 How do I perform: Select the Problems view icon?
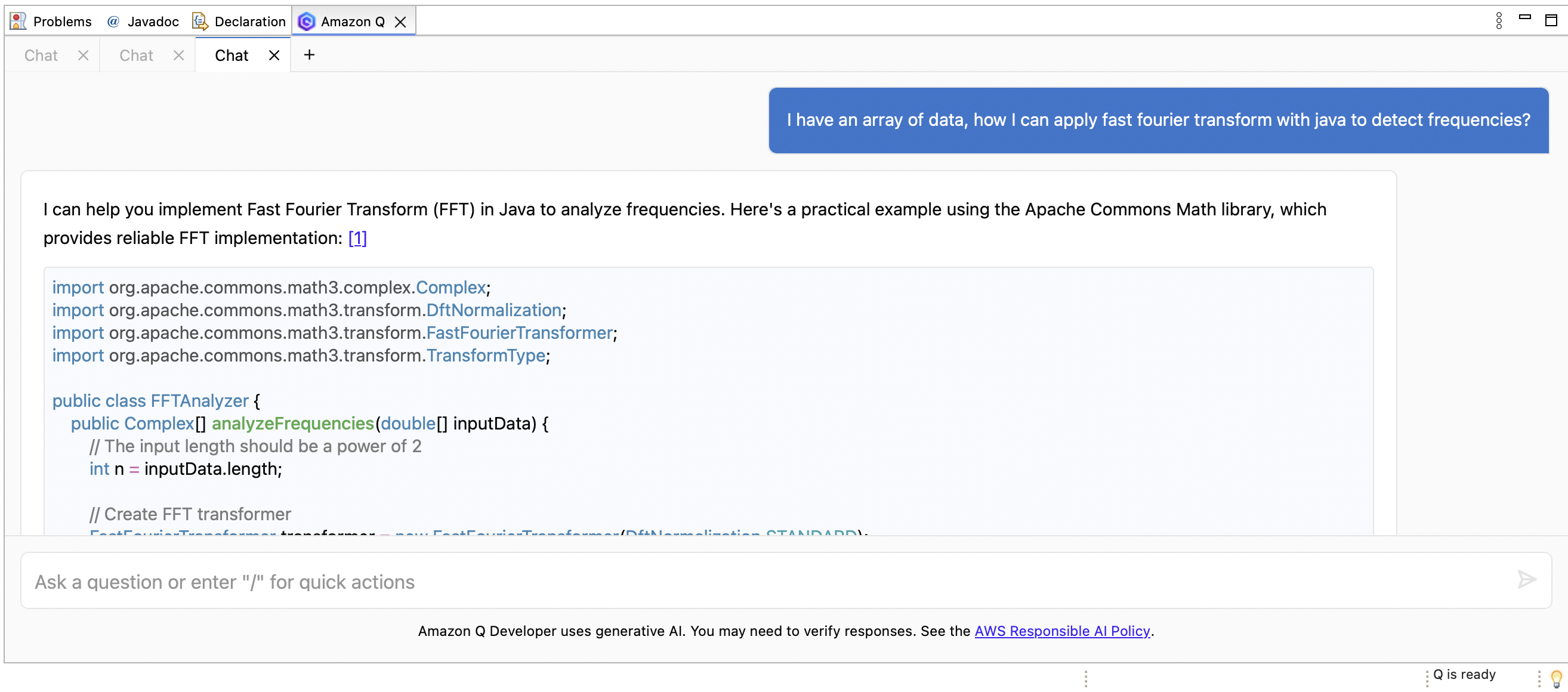click(x=18, y=20)
